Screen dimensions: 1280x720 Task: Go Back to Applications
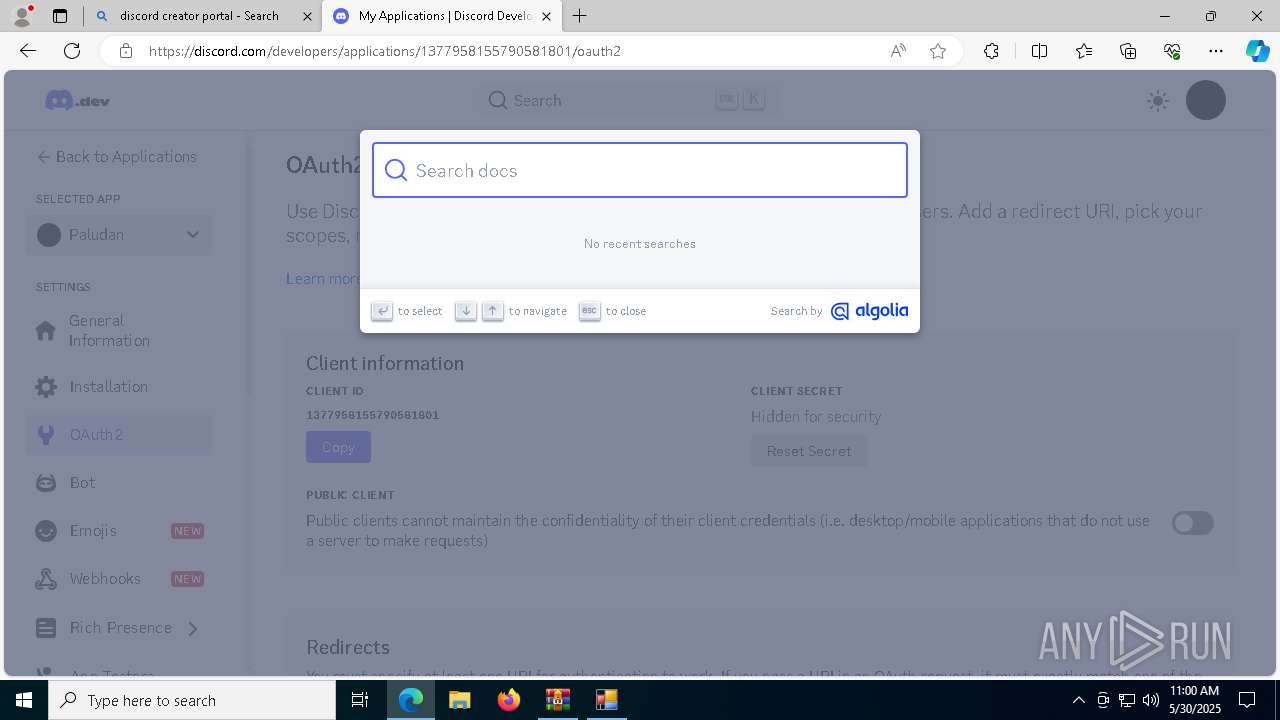[117, 157]
